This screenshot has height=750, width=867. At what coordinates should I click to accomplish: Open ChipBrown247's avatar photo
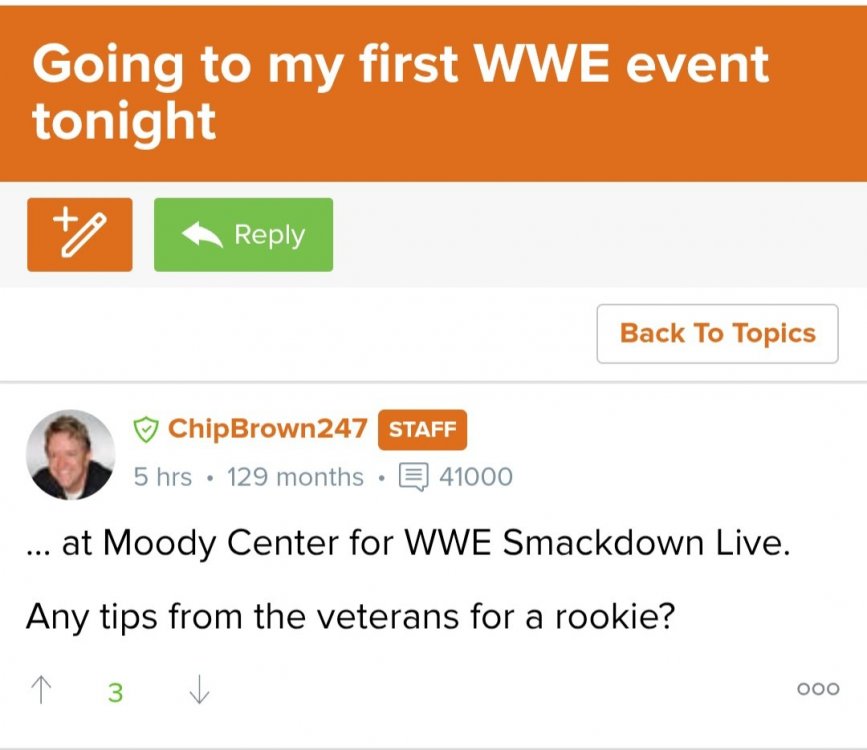click(69, 454)
